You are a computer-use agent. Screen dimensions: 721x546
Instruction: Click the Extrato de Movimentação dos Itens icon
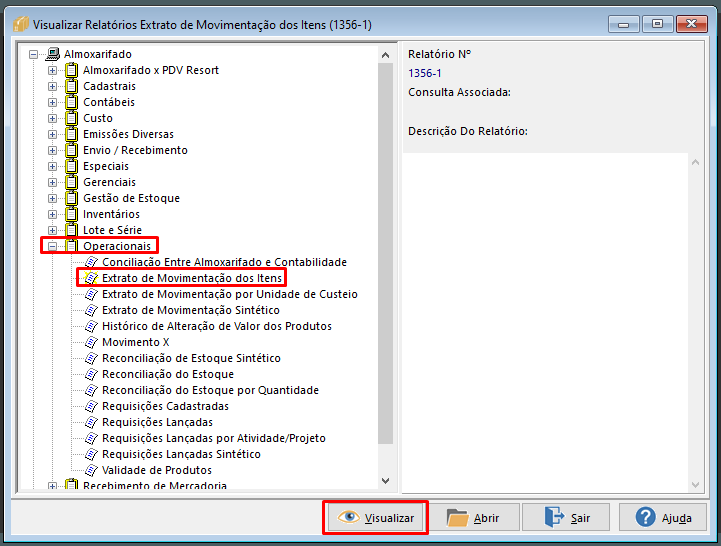[92, 278]
